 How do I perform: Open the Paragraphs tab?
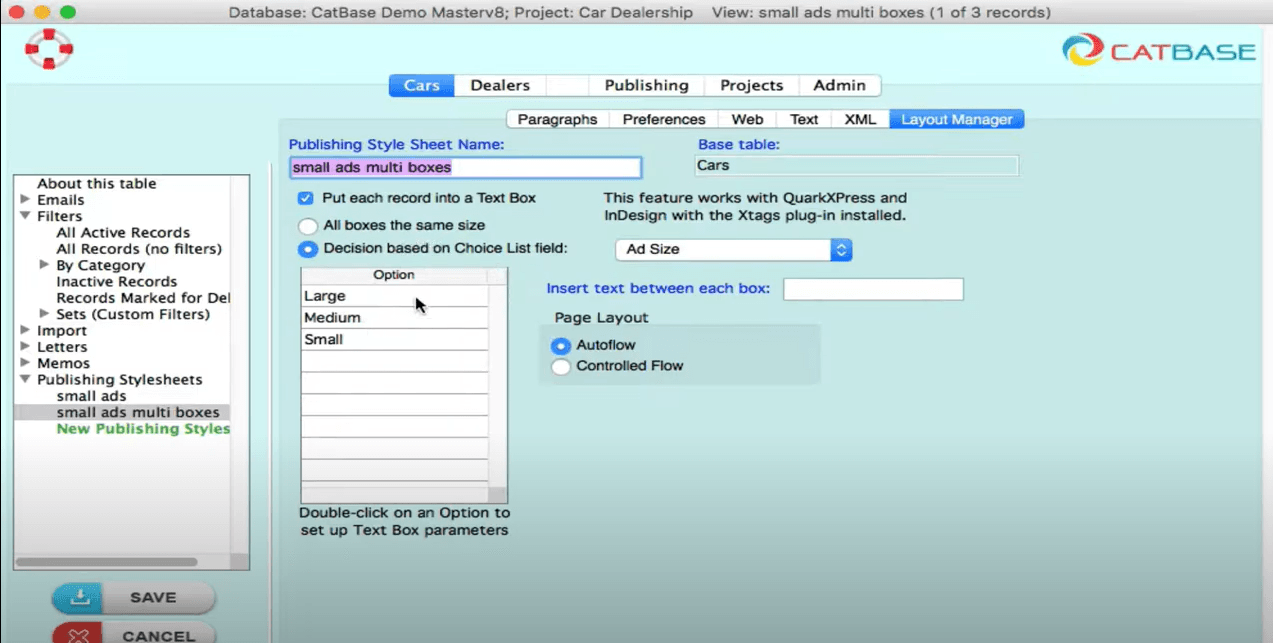pyautogui.click(x=557, y=119)
